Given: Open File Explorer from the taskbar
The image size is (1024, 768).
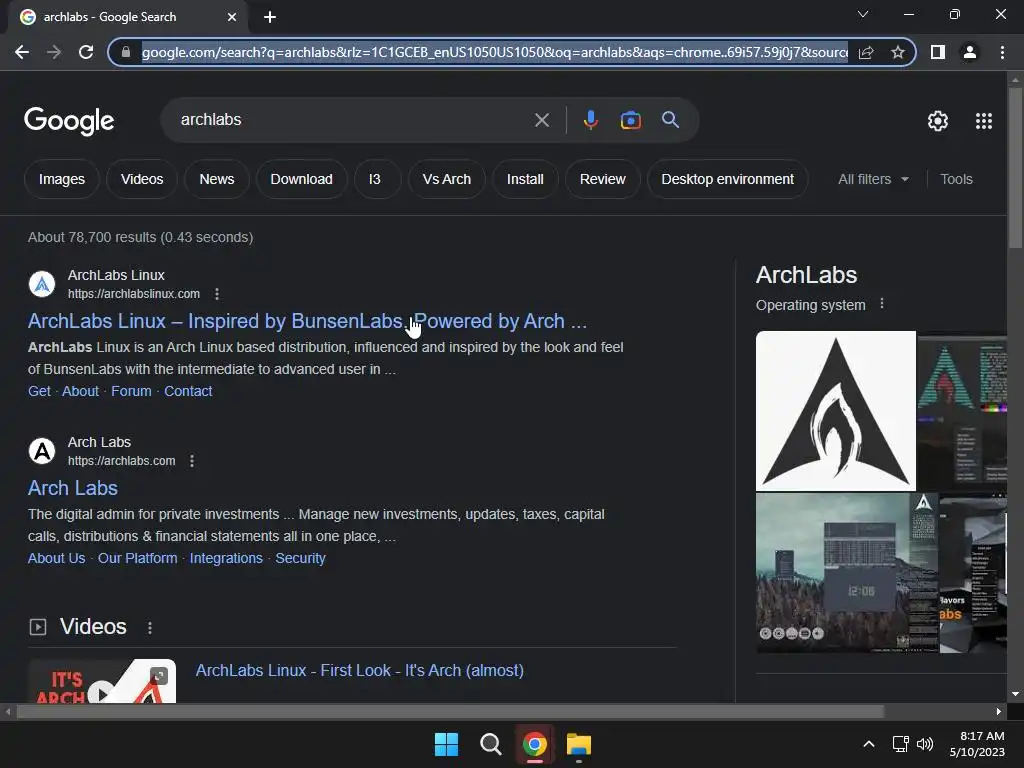Looking at the screenshot, I should click(579, 744).
